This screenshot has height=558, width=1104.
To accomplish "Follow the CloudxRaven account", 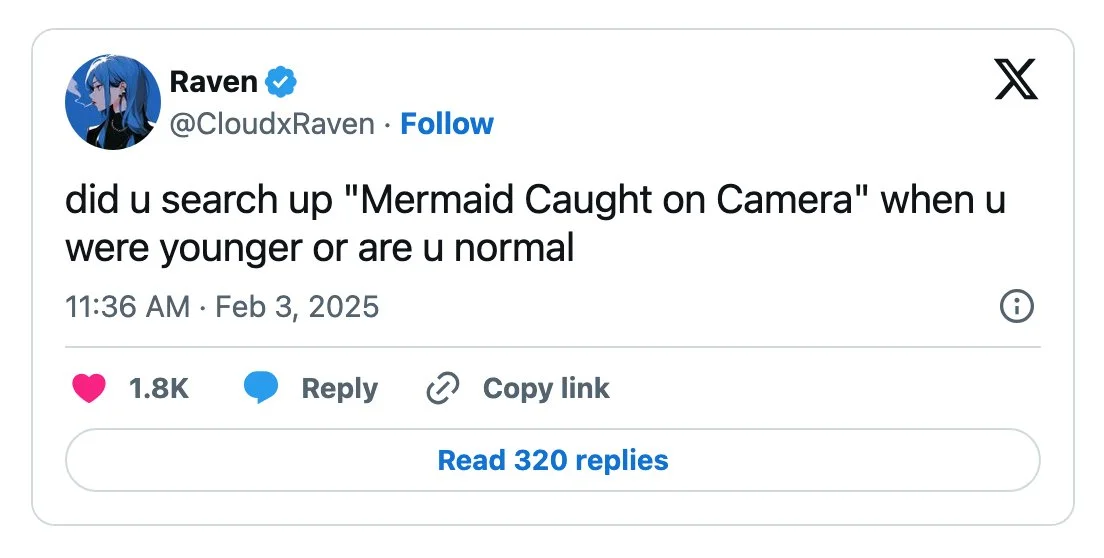I will [x=447, y=124].
